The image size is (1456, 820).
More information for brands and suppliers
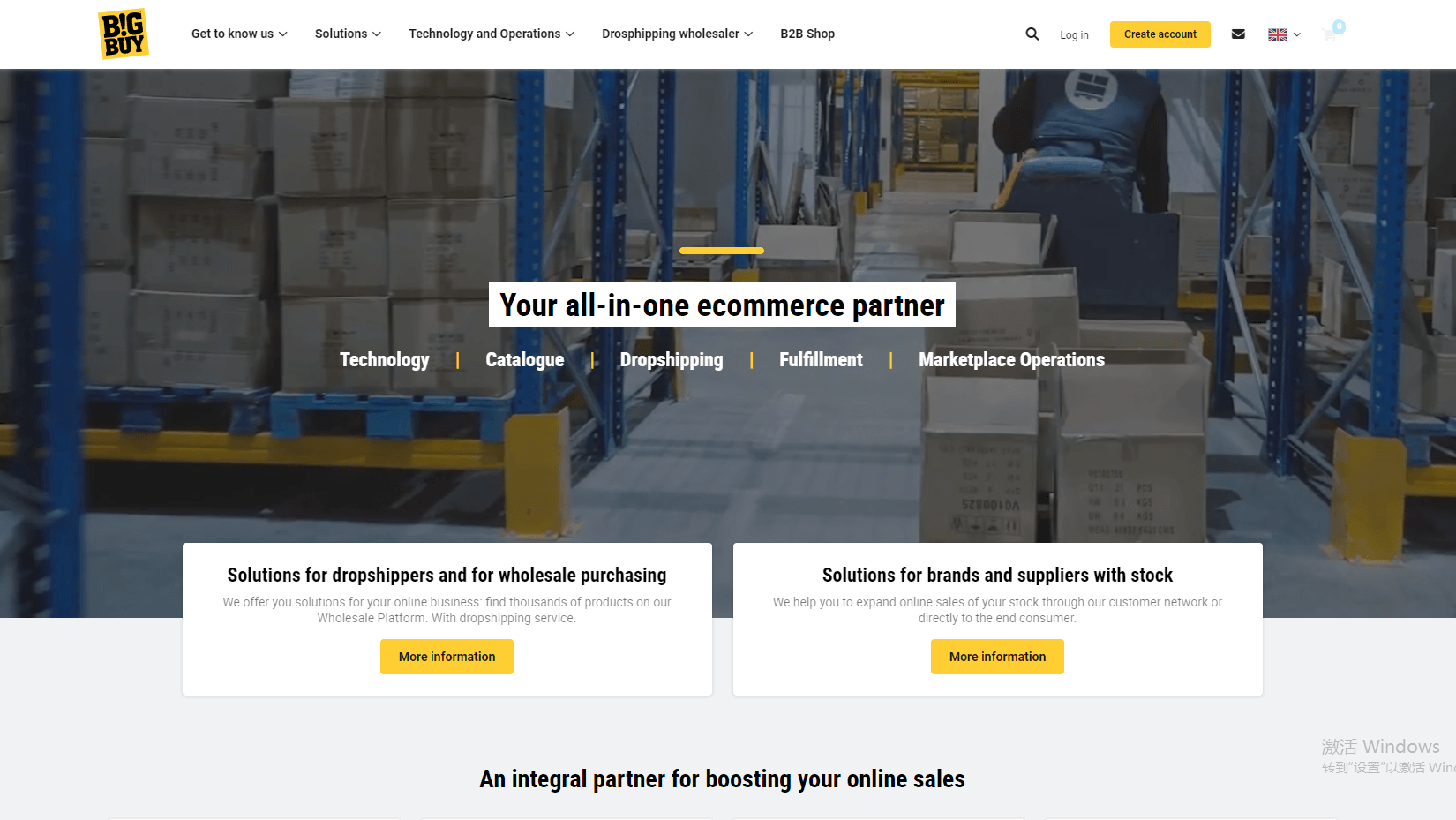(997, 657)
